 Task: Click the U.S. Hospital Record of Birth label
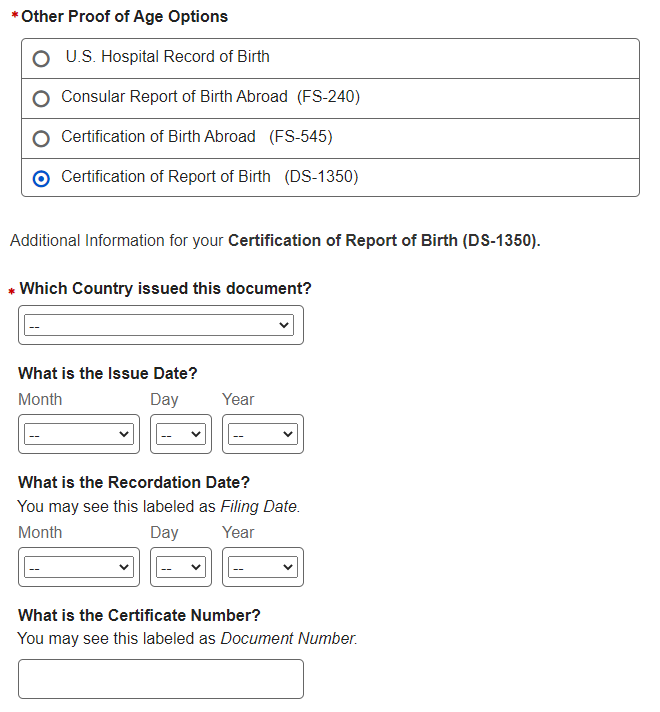[167, 57]
